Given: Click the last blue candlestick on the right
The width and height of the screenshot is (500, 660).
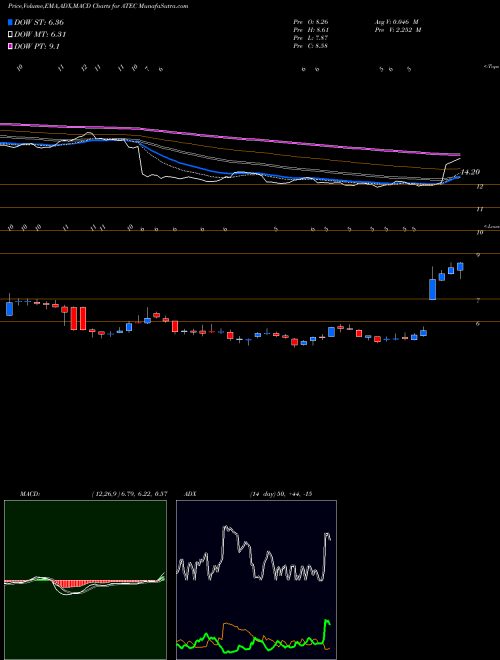Looking at the screenshot, I should click(460, 267).
